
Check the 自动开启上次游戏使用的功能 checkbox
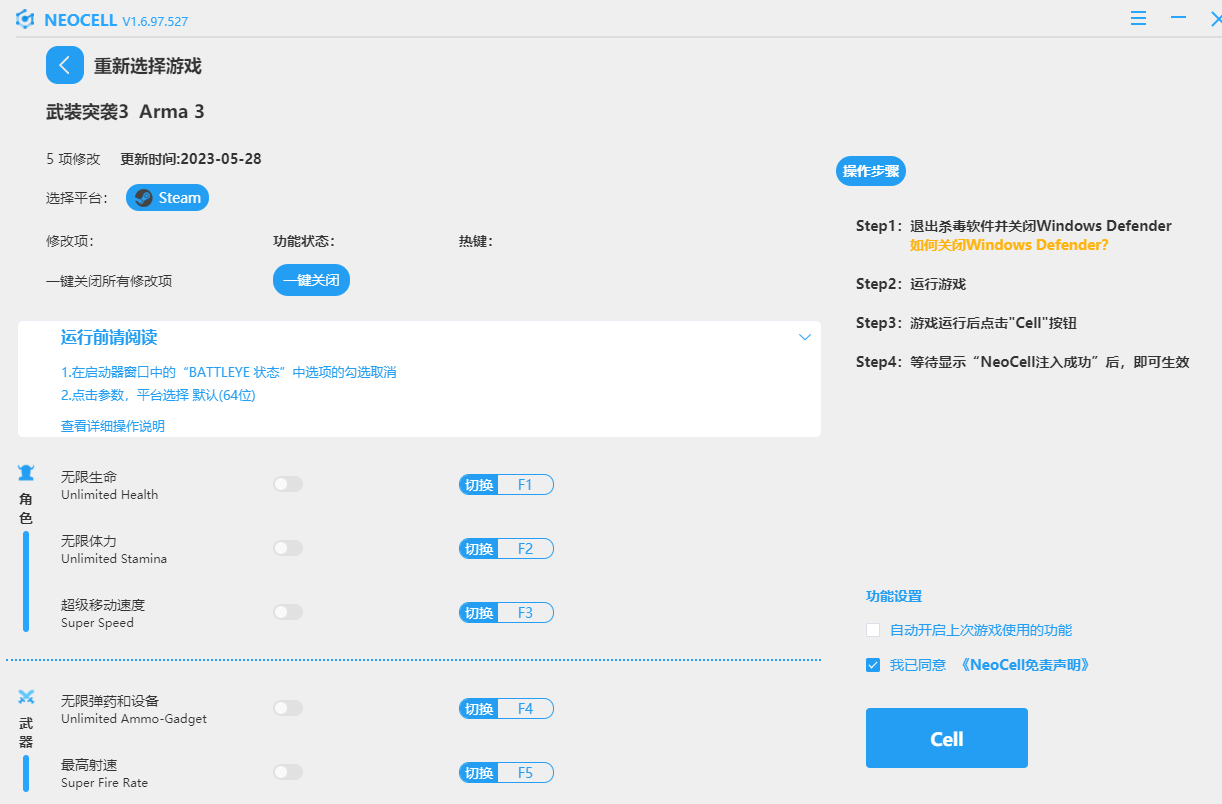[873, 630]
